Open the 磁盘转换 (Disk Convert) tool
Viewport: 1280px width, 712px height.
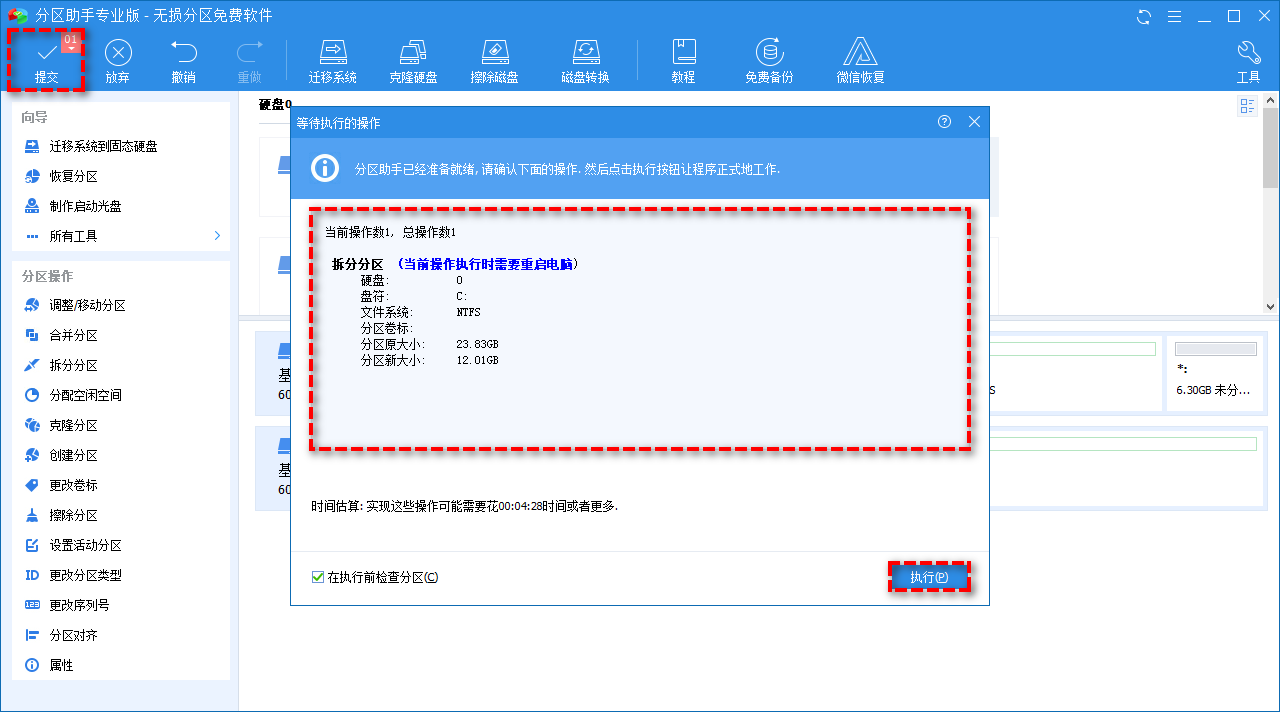[585, 58]
